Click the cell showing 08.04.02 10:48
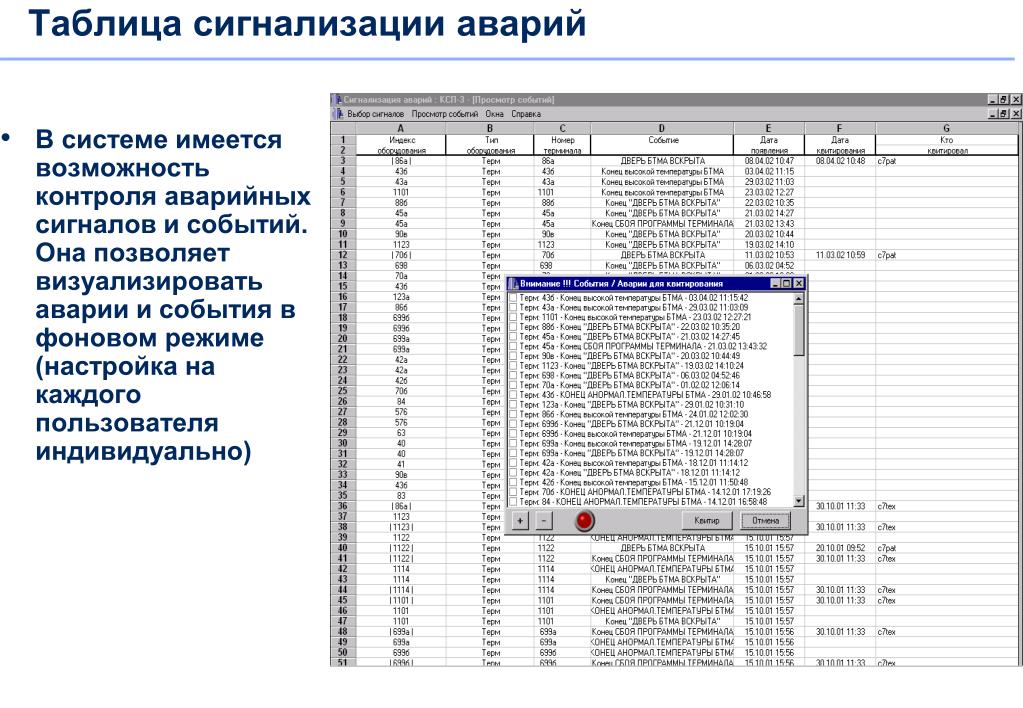Screen dimensions: 1023x708 tap(840, 161)
